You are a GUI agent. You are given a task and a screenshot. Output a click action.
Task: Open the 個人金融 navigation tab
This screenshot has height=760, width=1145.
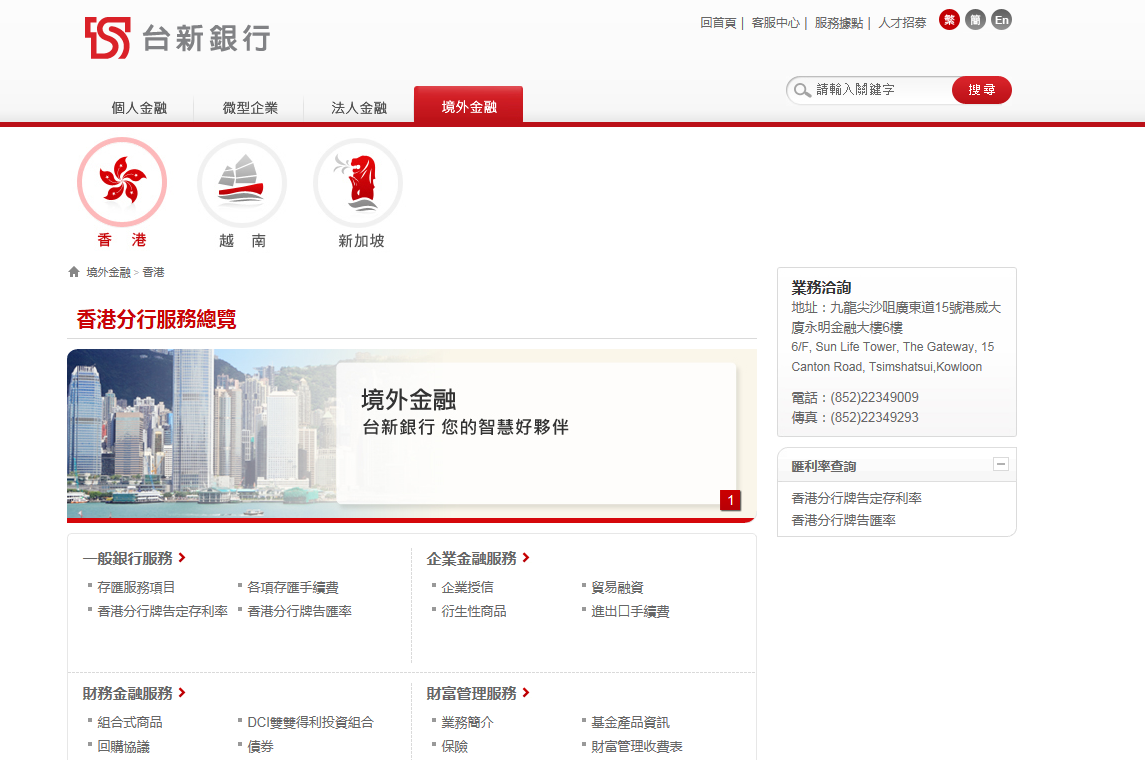[139, 108]
